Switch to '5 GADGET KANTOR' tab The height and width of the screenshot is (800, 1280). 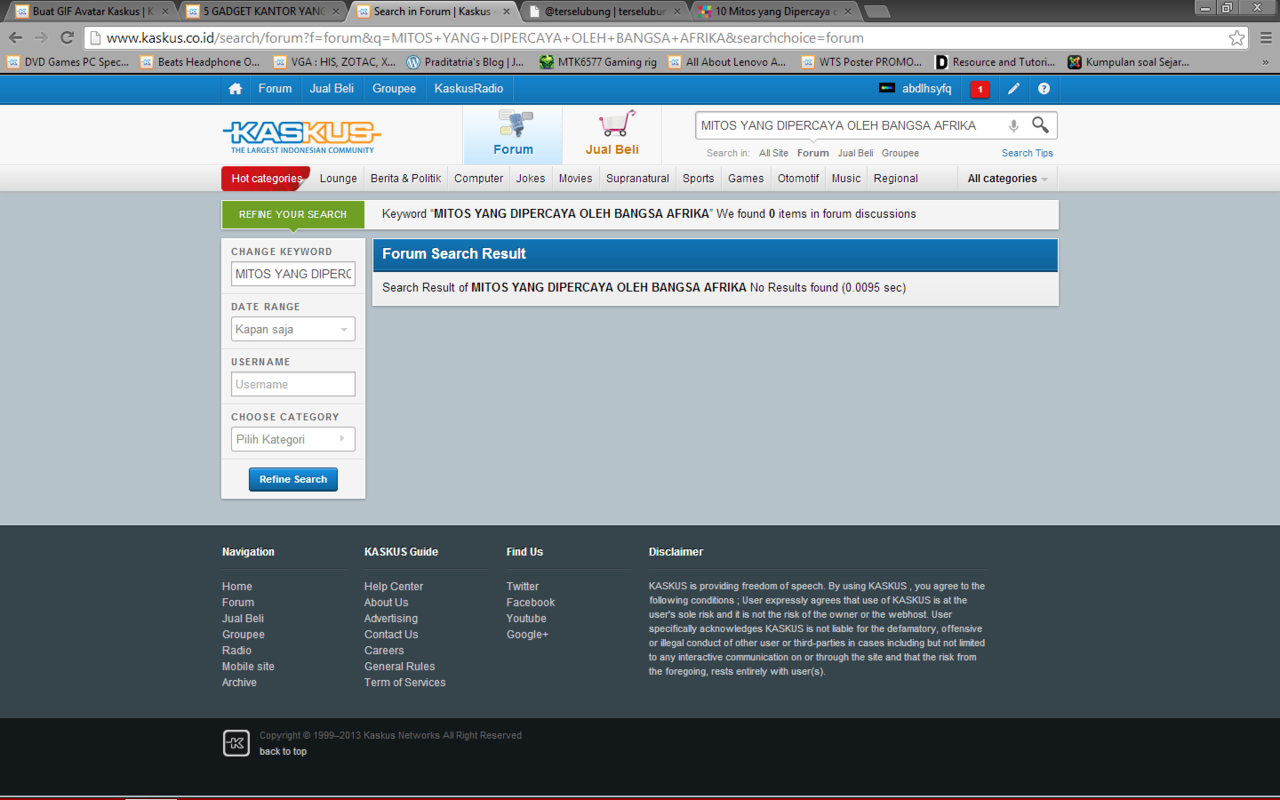click(x=264, y=12)
